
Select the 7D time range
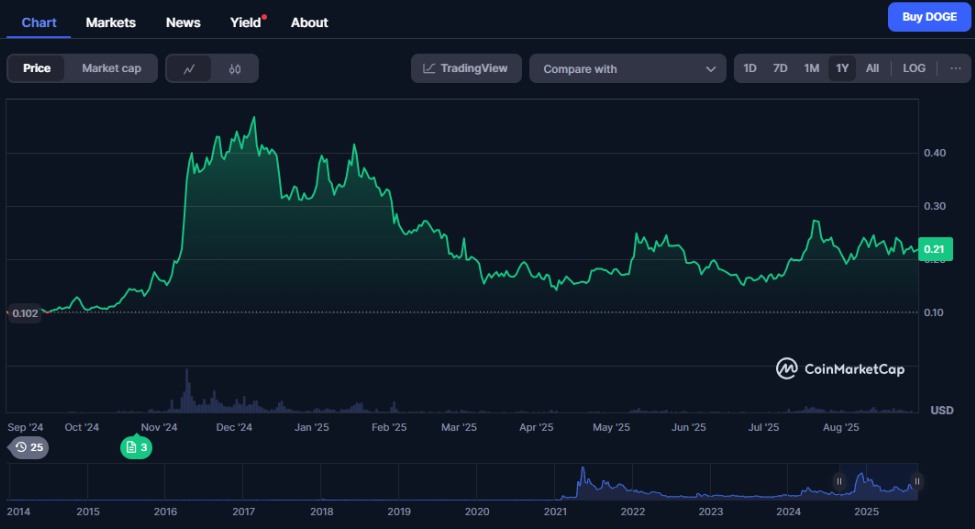point(780,68)
